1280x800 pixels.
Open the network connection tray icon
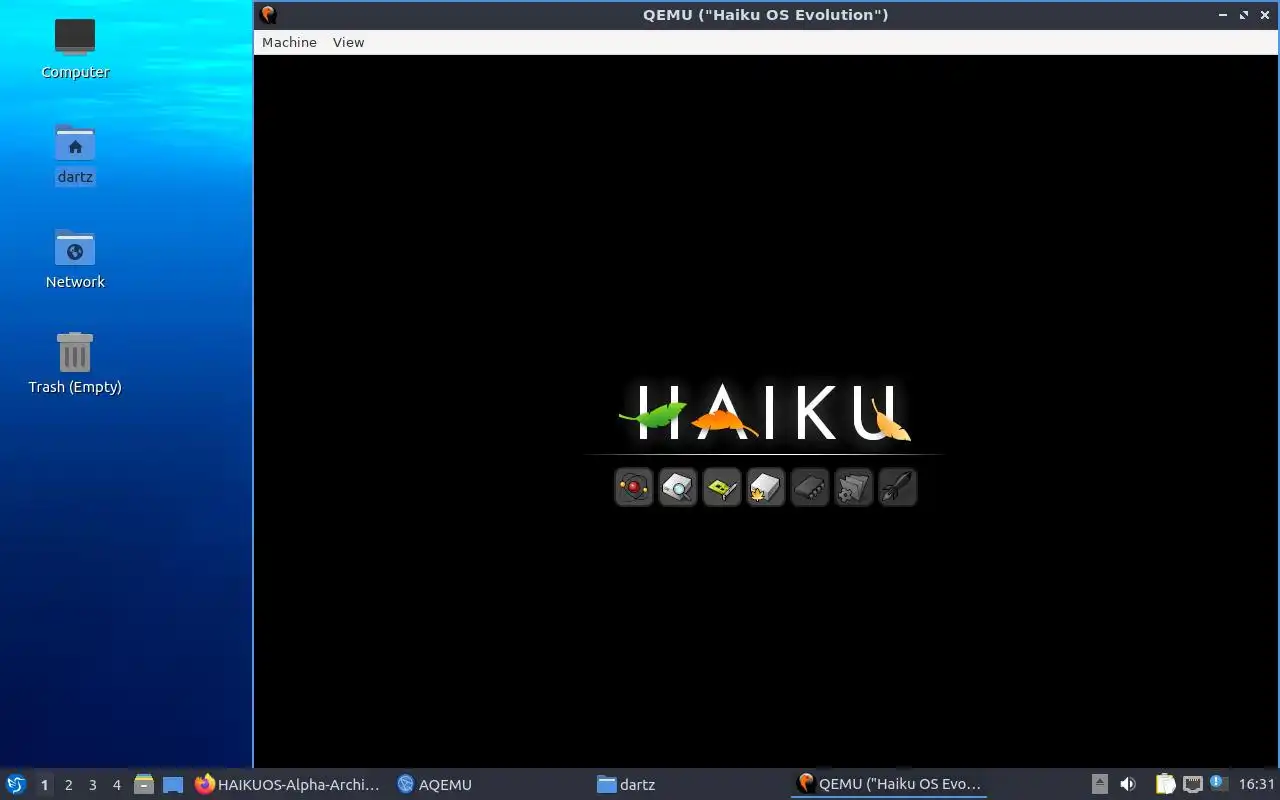(x=1192, y=784)
